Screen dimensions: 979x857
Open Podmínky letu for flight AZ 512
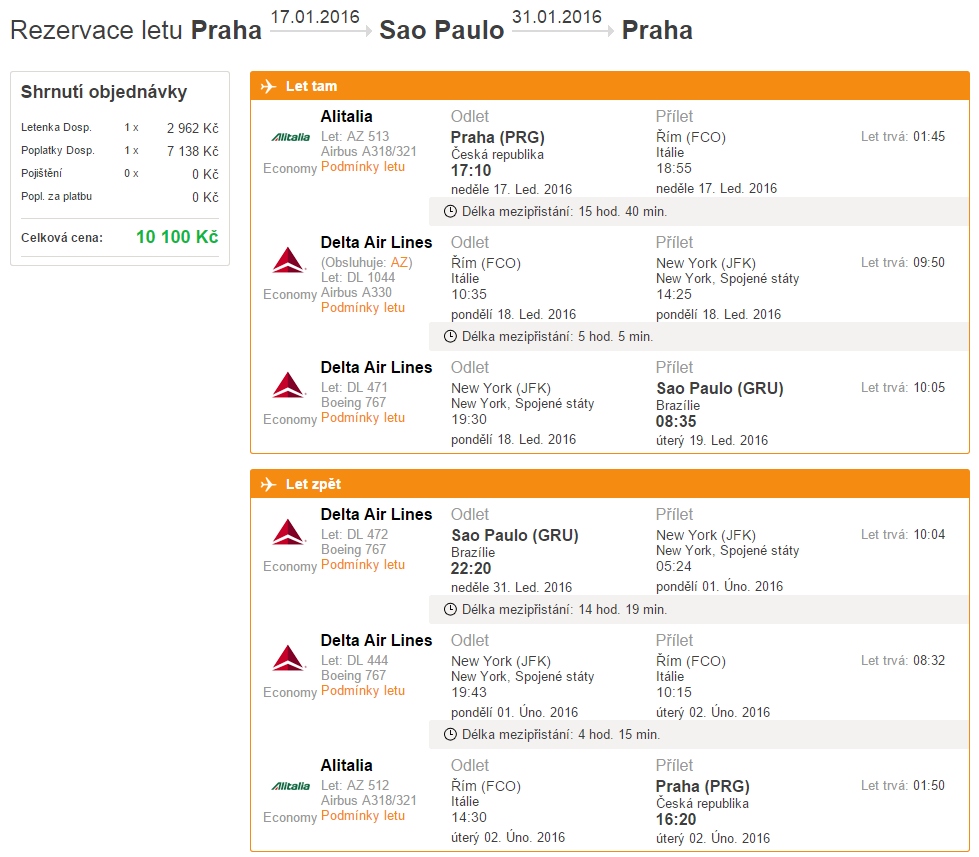pos(363,816)
